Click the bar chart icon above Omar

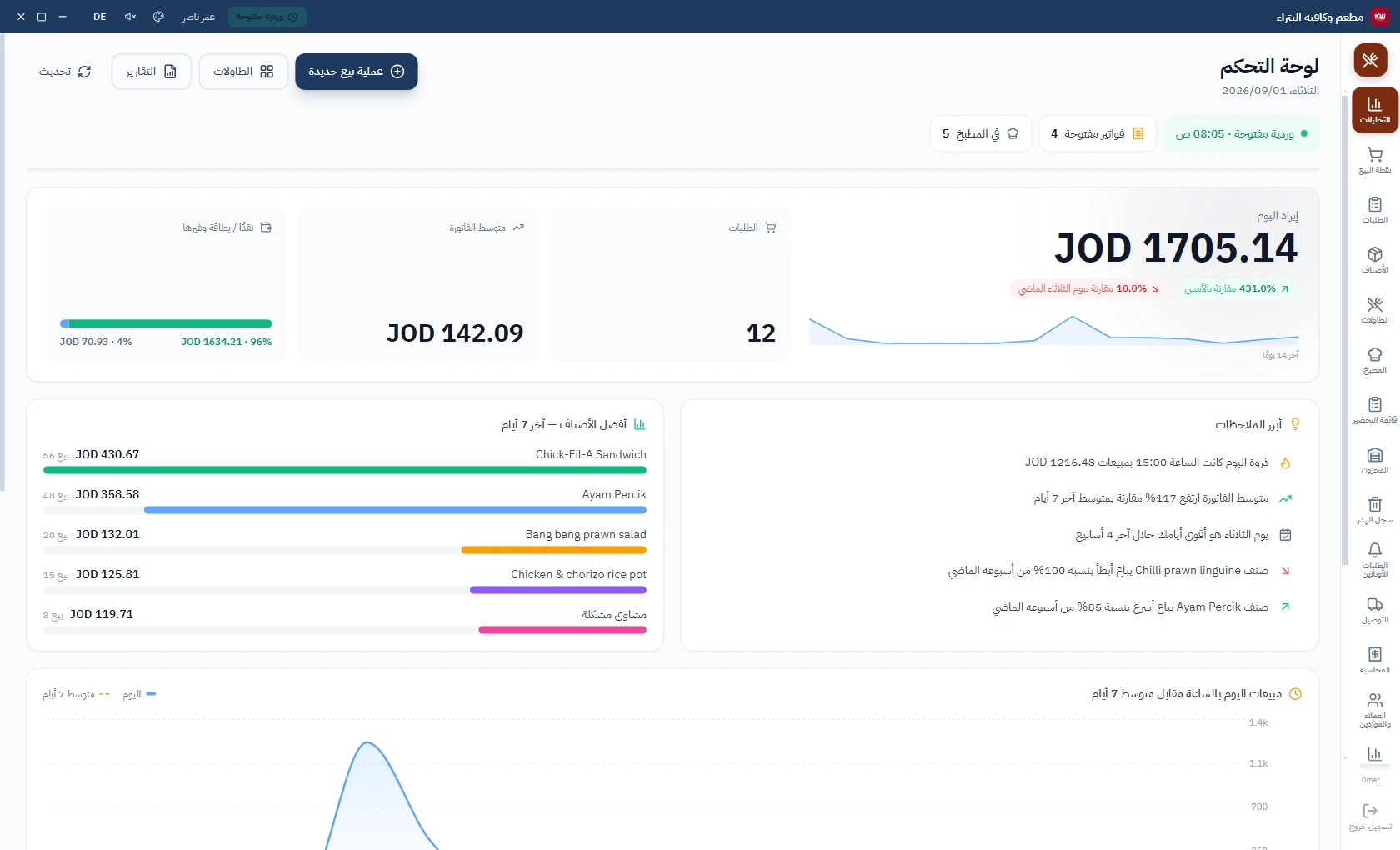1374,754
